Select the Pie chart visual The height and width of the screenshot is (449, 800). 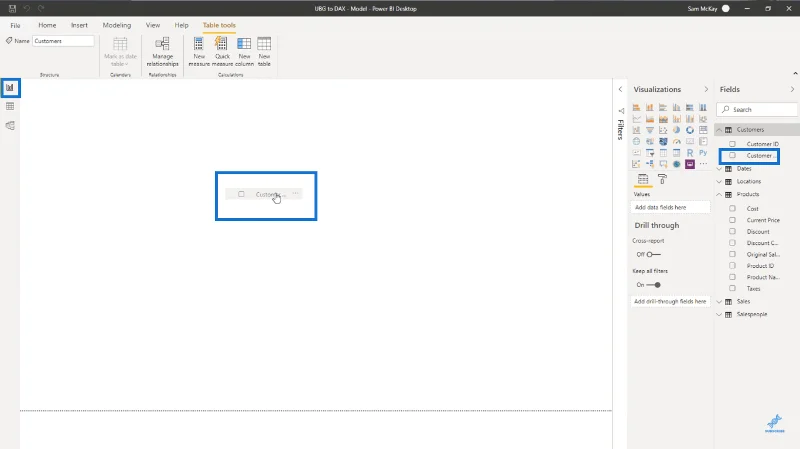[x=677, y=130]
